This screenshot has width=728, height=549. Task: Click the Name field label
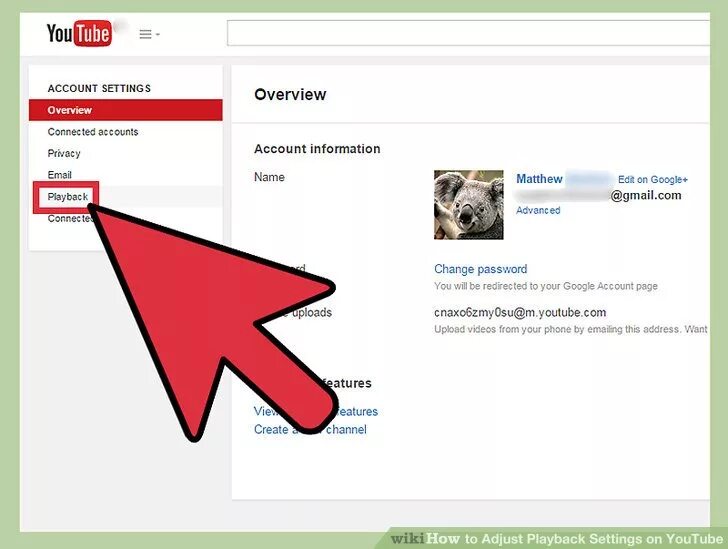point(269,177)
